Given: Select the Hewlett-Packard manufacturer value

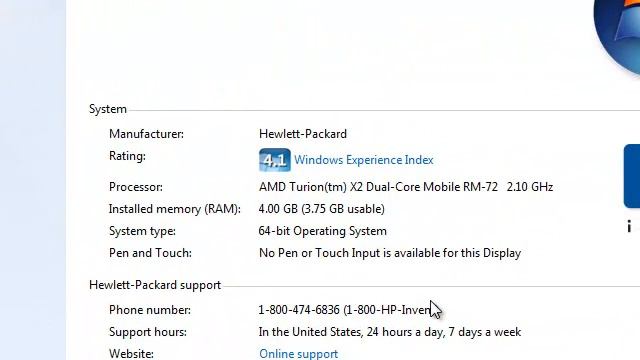Looking at the screenshot, I should 303,134.
